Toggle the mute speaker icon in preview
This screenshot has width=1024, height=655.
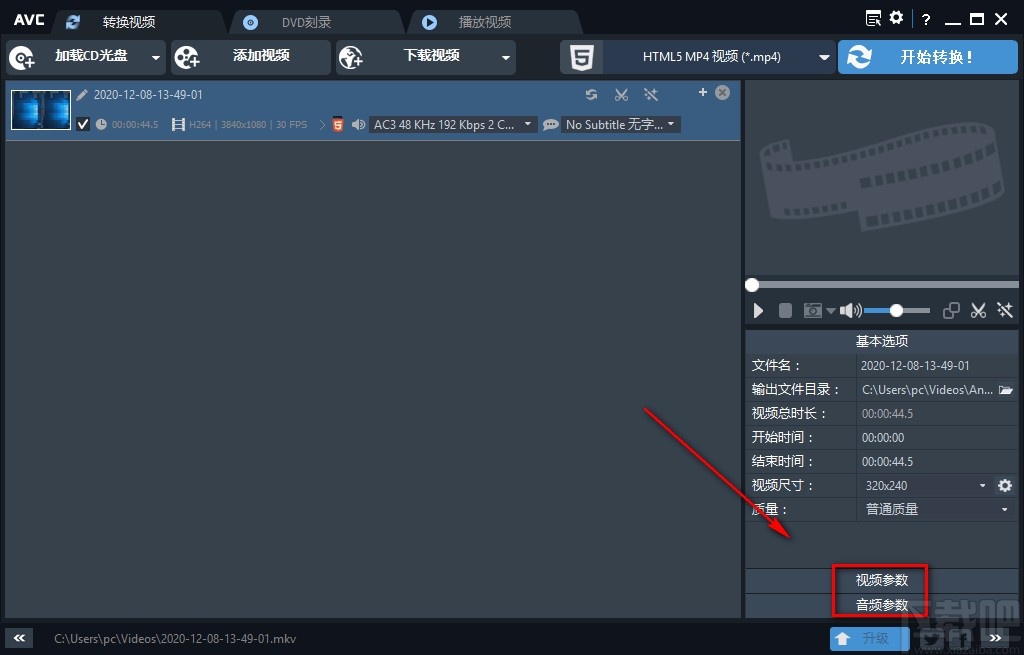point(848,310)
